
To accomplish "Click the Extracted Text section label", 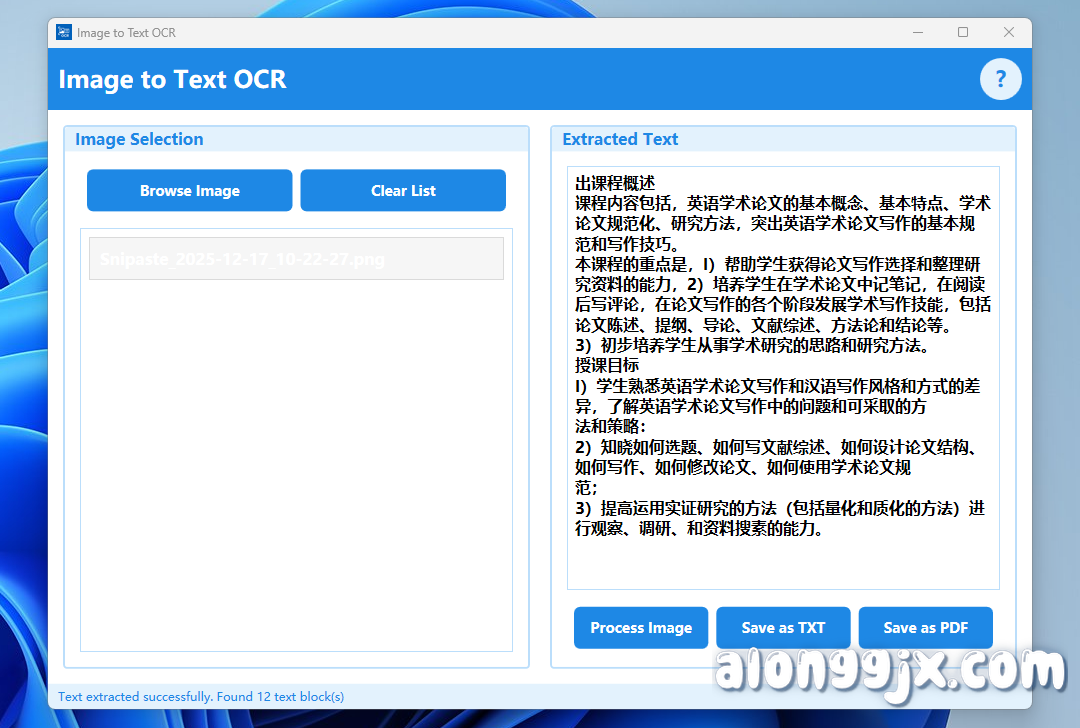I will tap(618, 139).
